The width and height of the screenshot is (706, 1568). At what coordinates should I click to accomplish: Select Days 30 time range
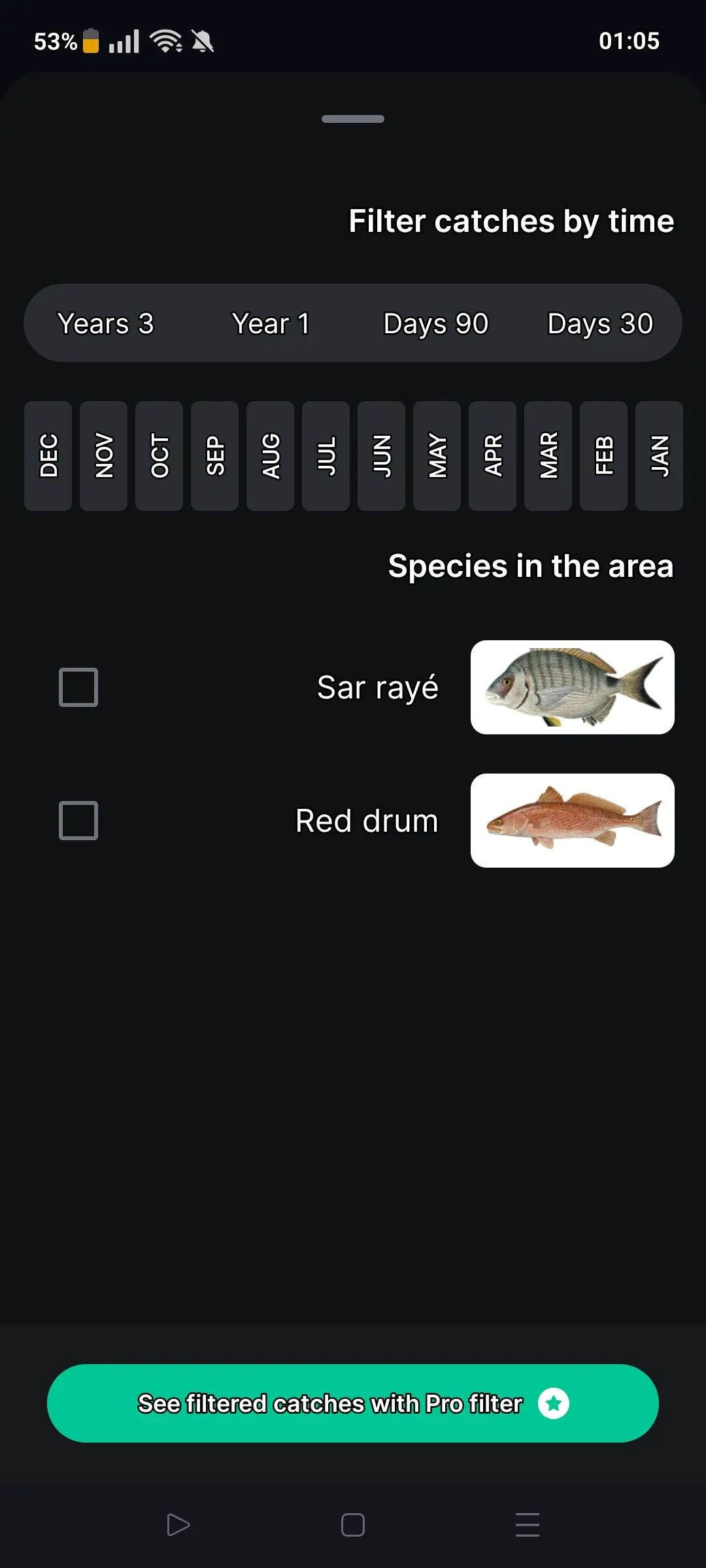point(600,323)
